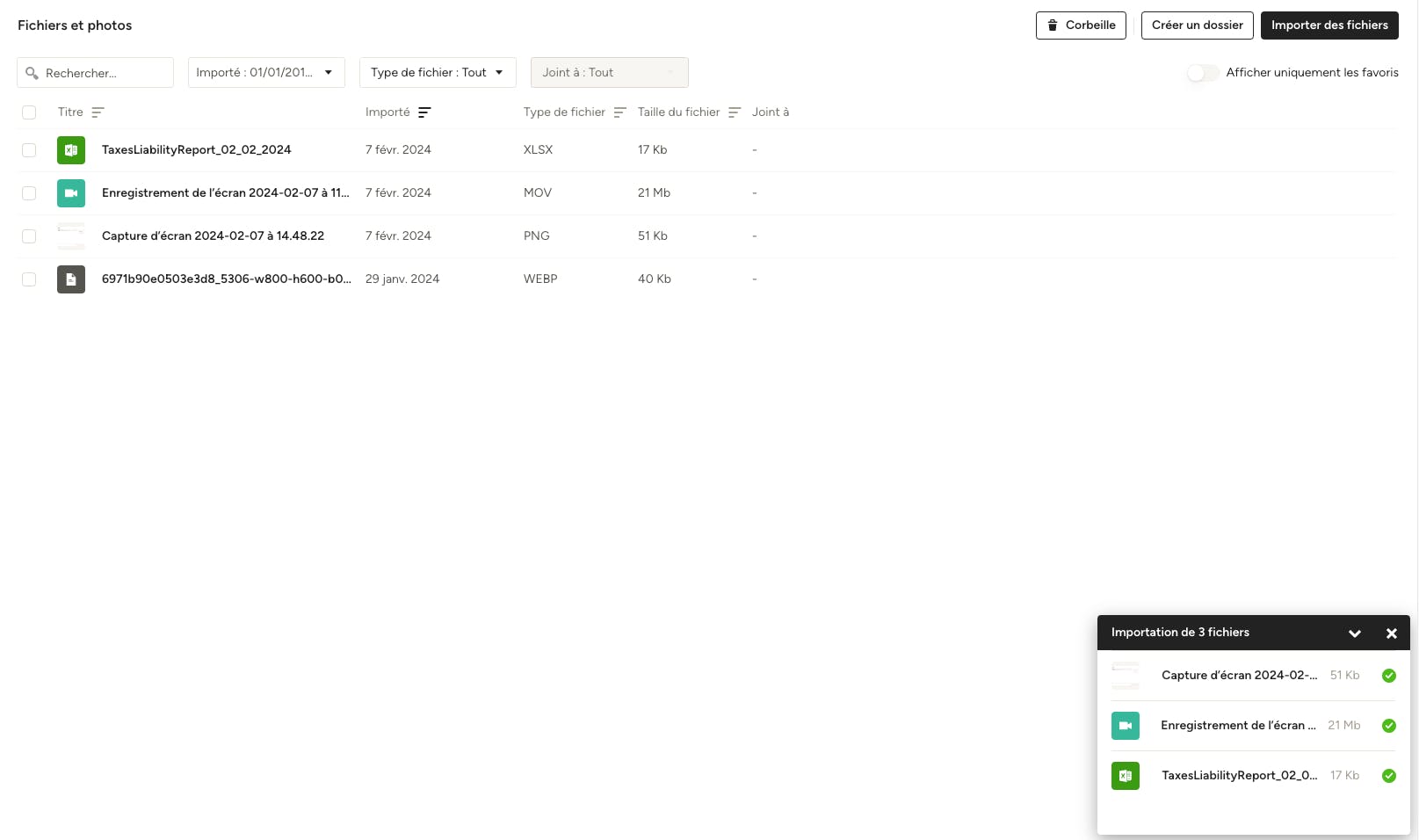Click the Taille du fichier column header
This screenshot has width=1419, height=840.
point(679,112)
